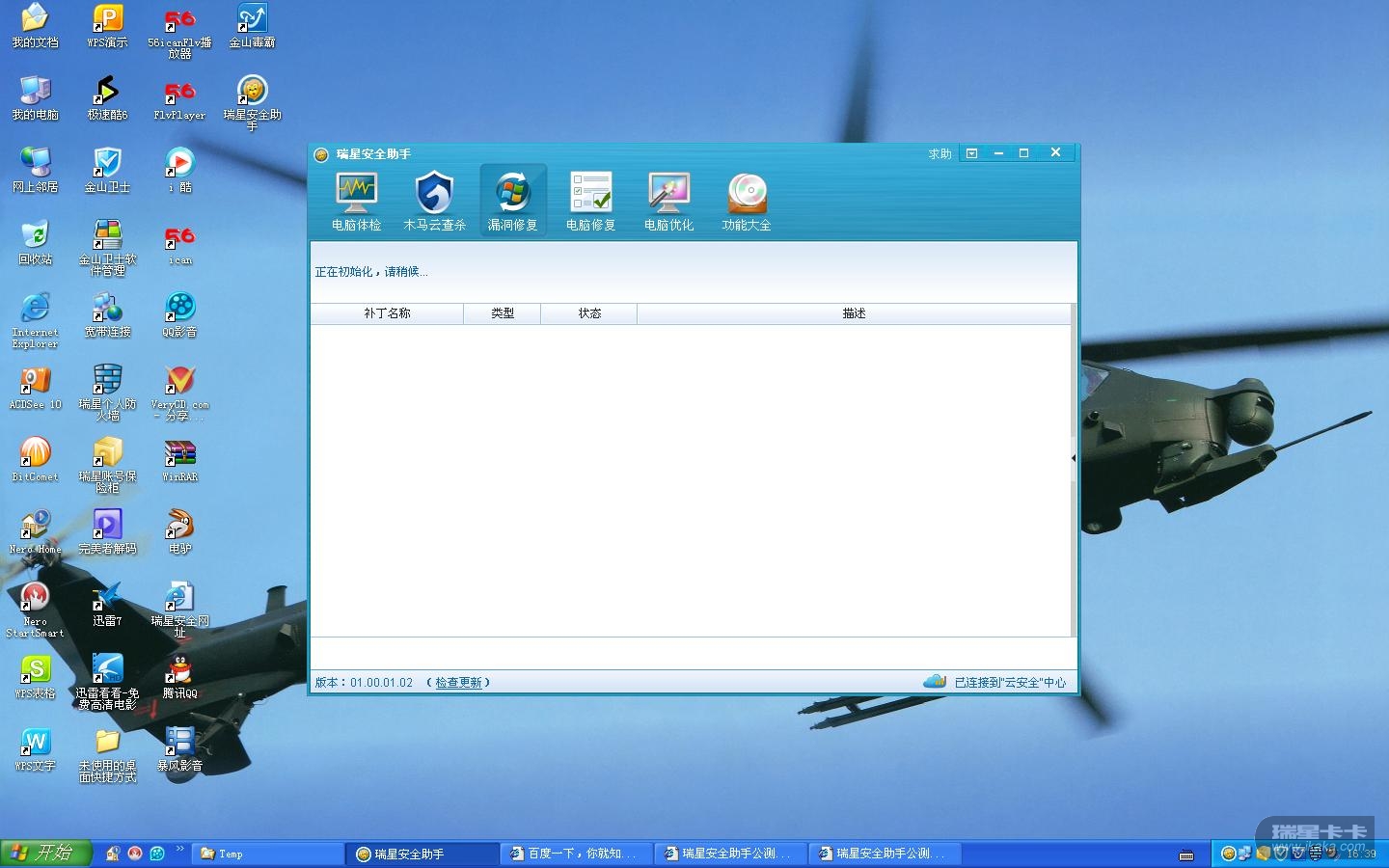Select the 腾讯QQ desktop shortcut

pyautogui.click(x=179, y=677)
